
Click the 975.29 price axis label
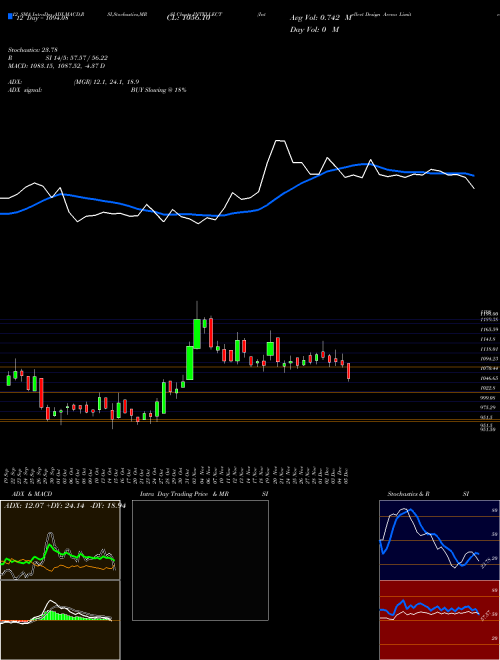(489, 407)
